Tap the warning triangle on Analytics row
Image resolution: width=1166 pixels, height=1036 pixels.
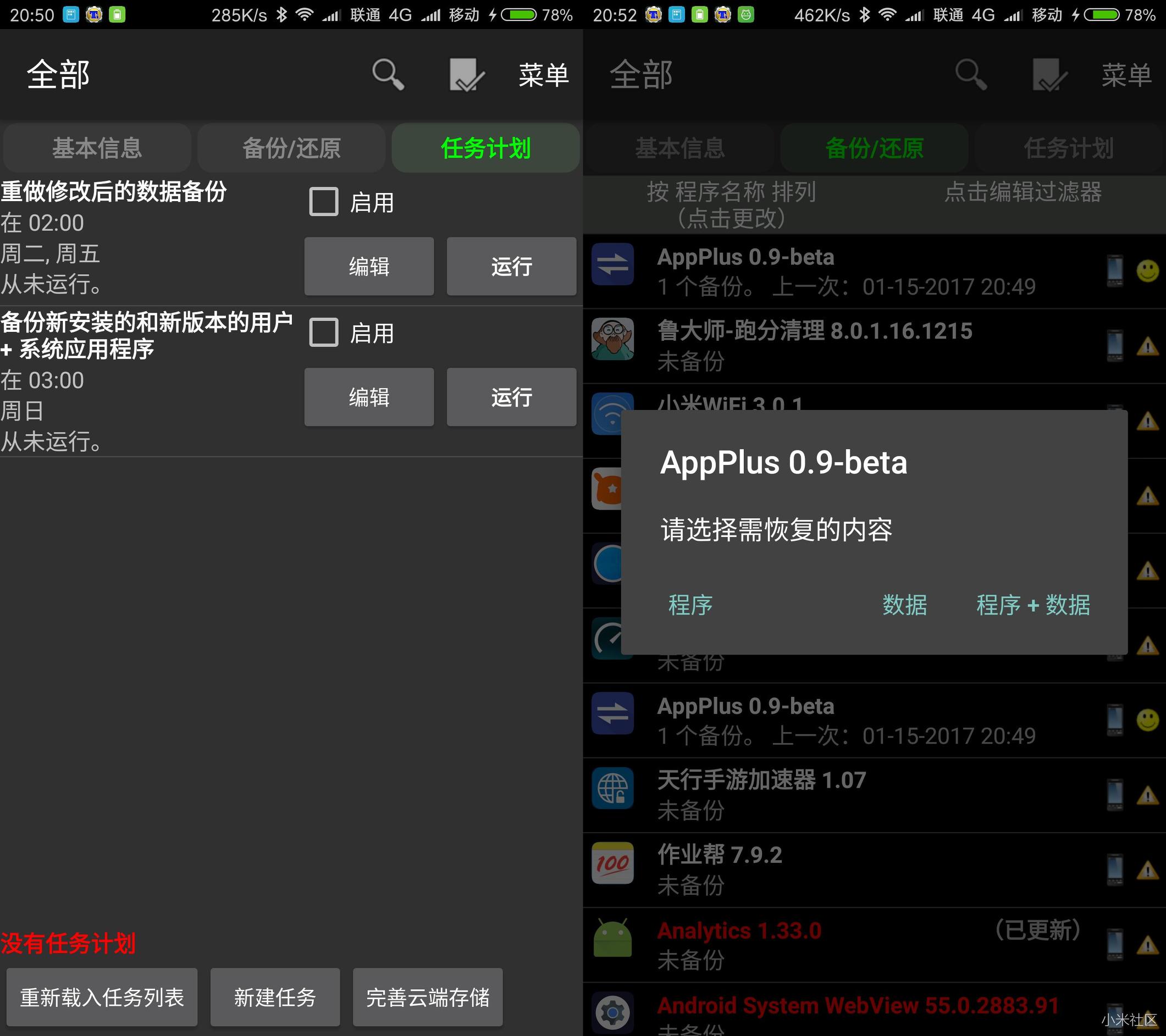(1148, 945)
